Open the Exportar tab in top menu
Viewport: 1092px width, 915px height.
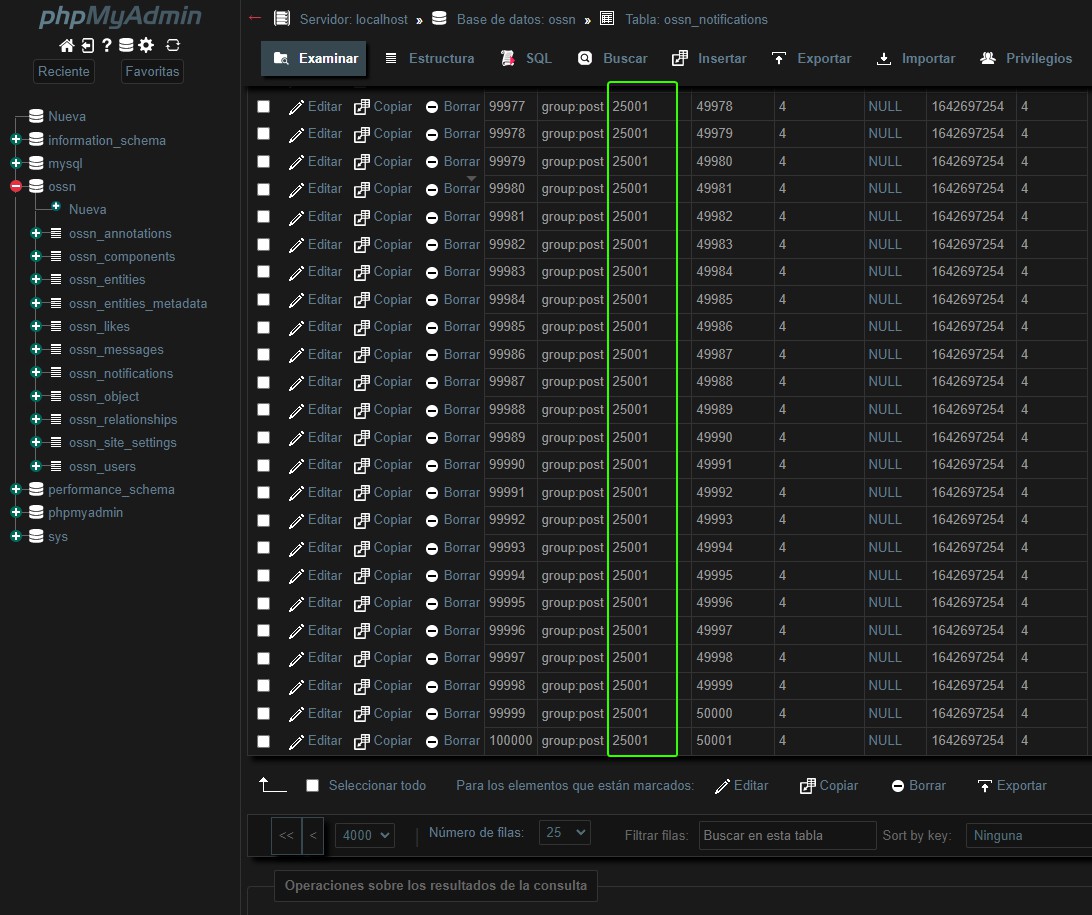tap(811, 59)
